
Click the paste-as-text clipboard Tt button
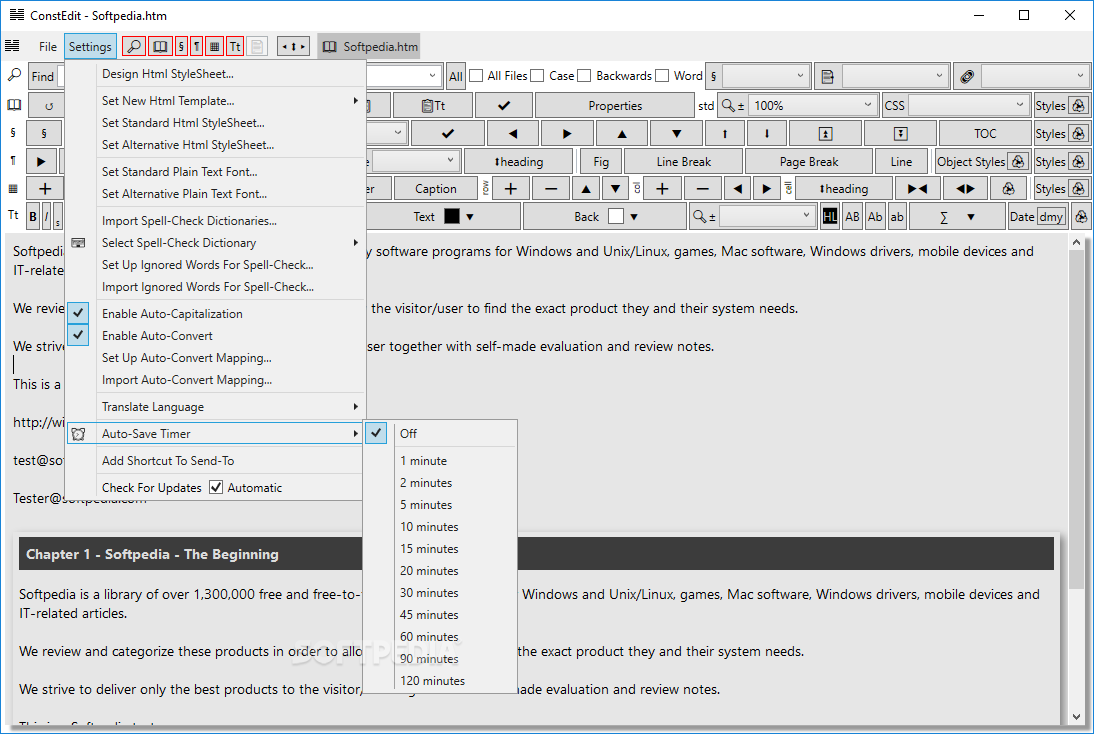pos(433,105)
